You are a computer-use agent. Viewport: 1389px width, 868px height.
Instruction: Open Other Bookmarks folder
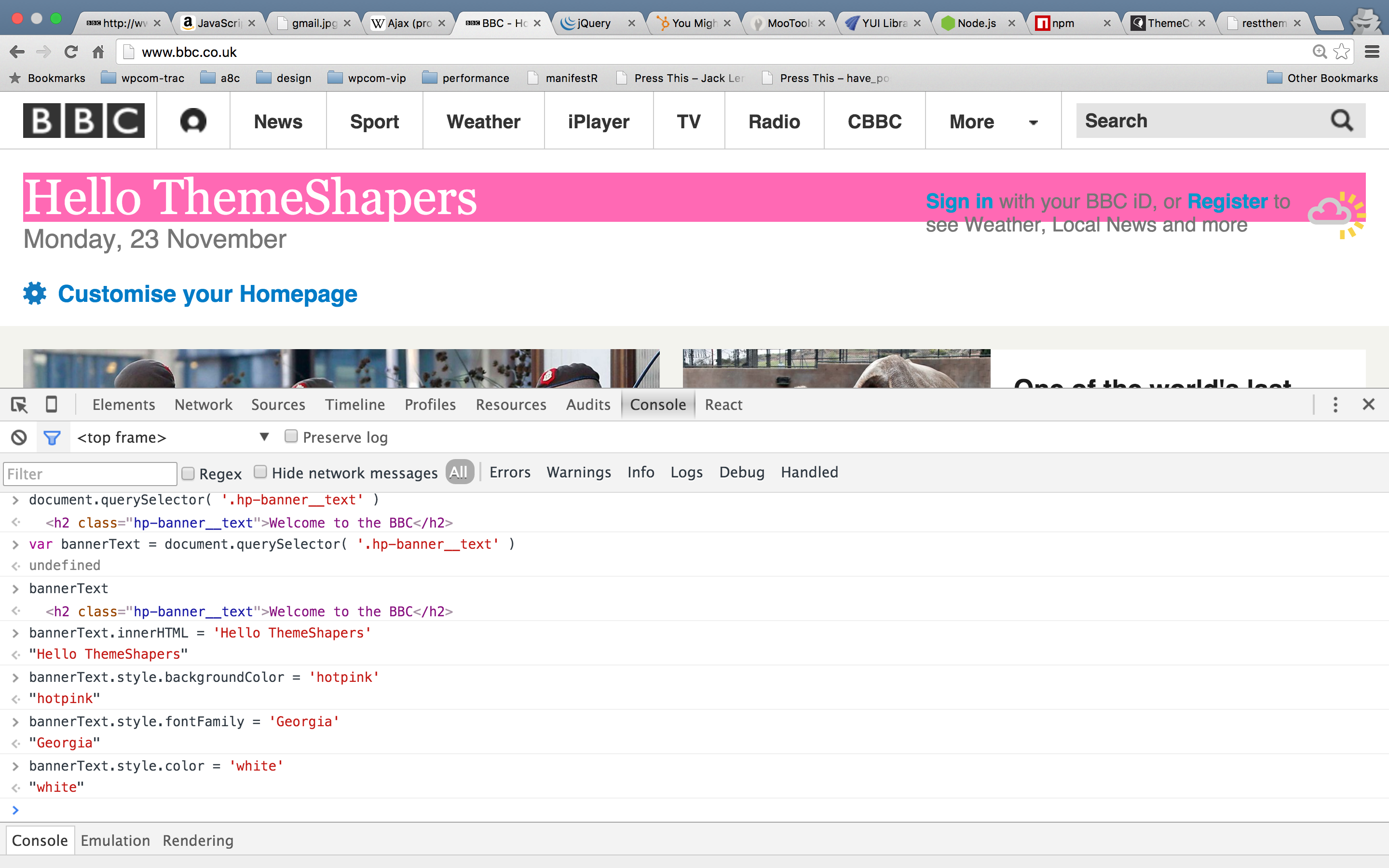pyautogui.click(x=1322, y=78)
